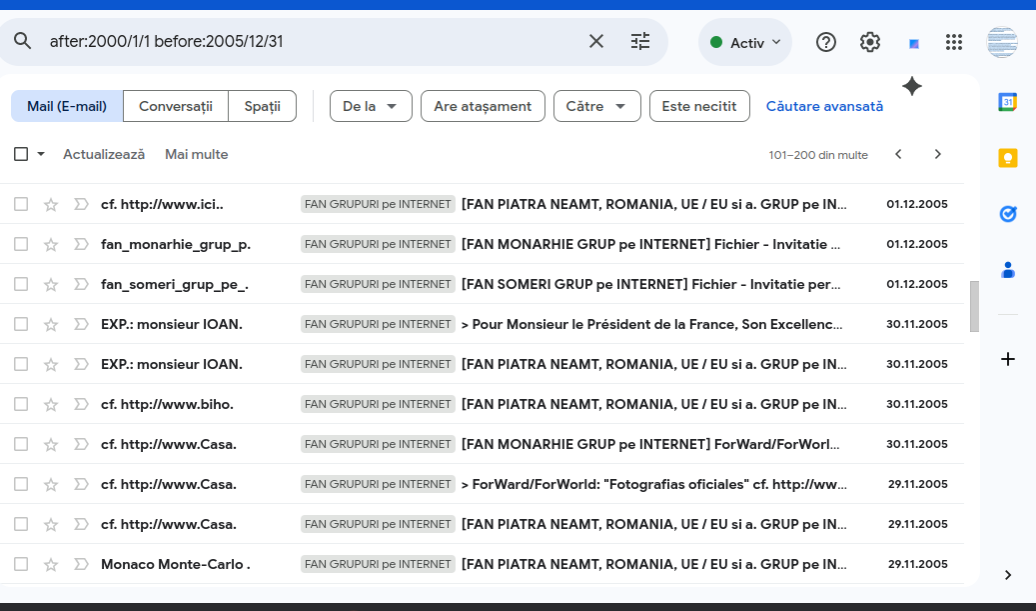
Task: Open the 'De la' filter dropdown
Action: [x=370, y=106]
